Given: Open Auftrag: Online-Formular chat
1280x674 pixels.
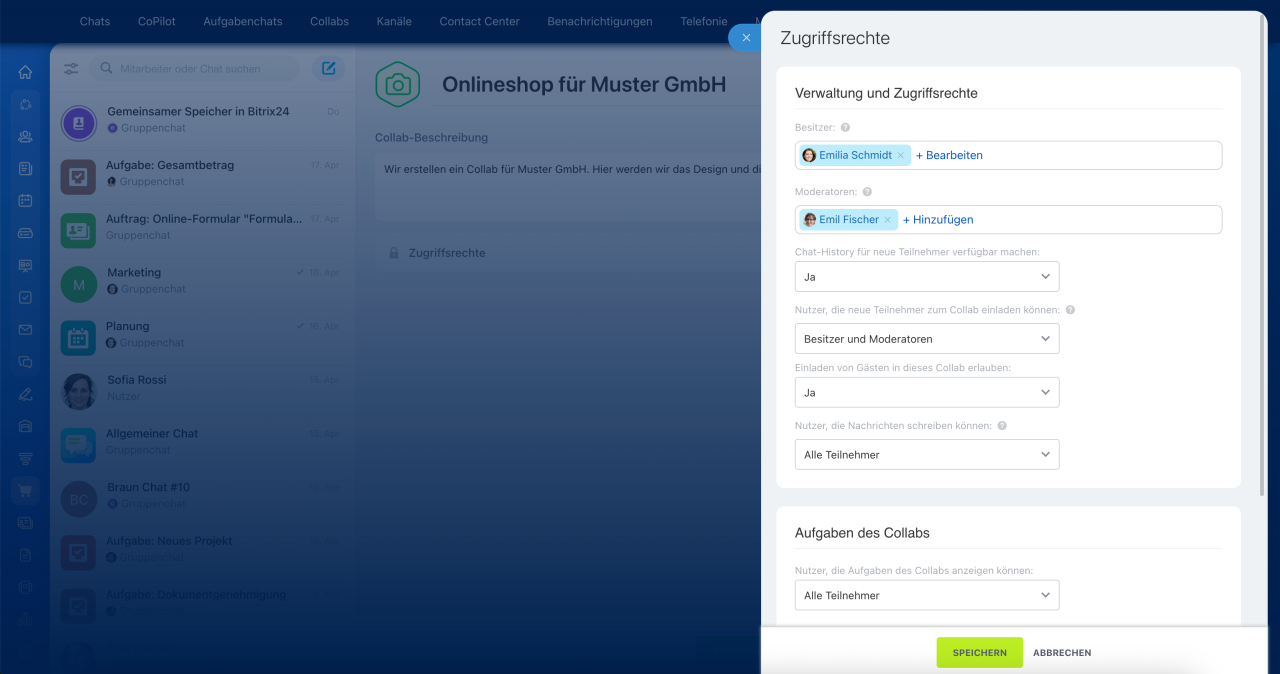Looking at the screenshot, I should pos(203,230).
